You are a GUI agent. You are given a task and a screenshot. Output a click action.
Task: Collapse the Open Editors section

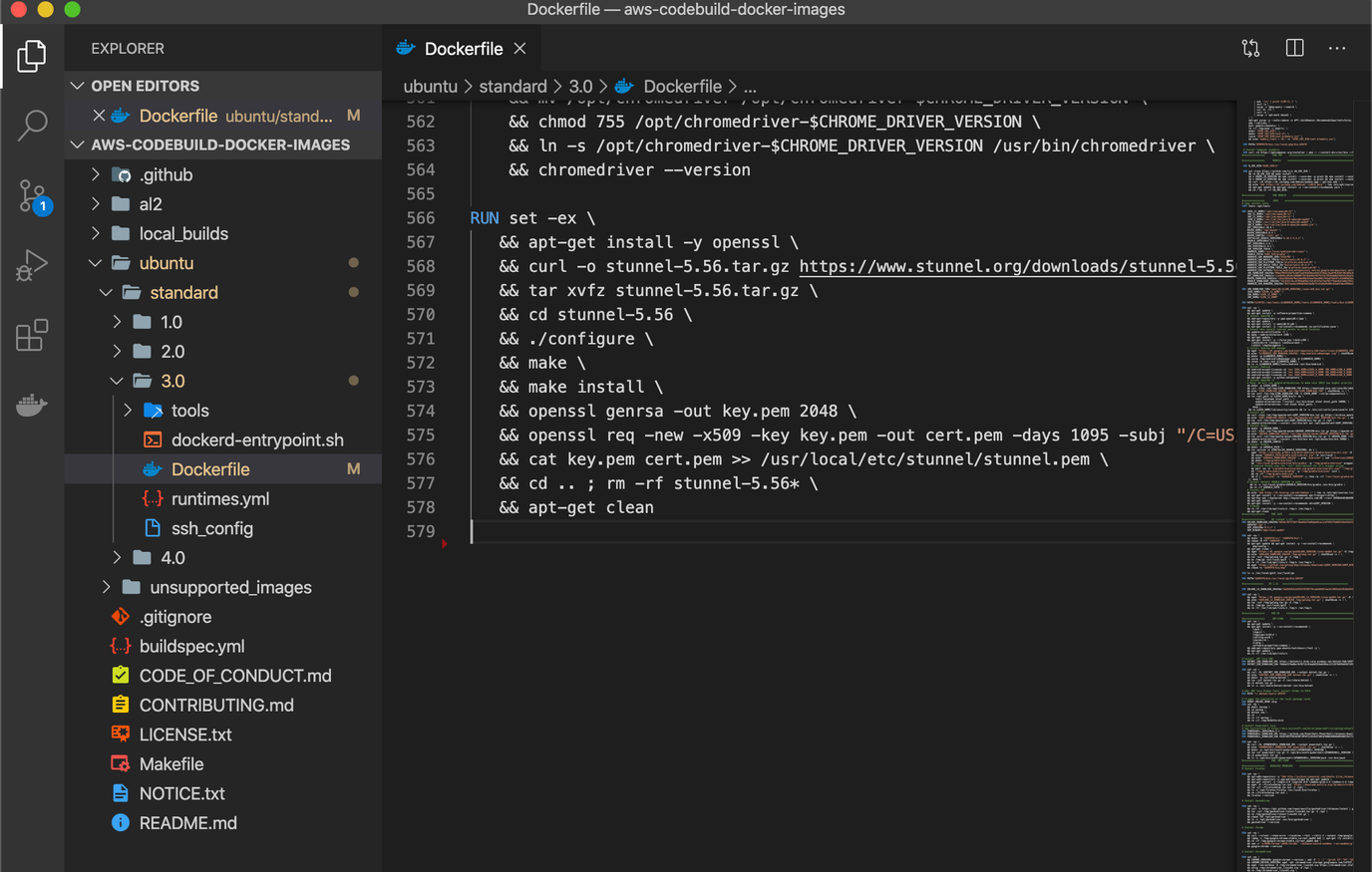click(77, 86)
